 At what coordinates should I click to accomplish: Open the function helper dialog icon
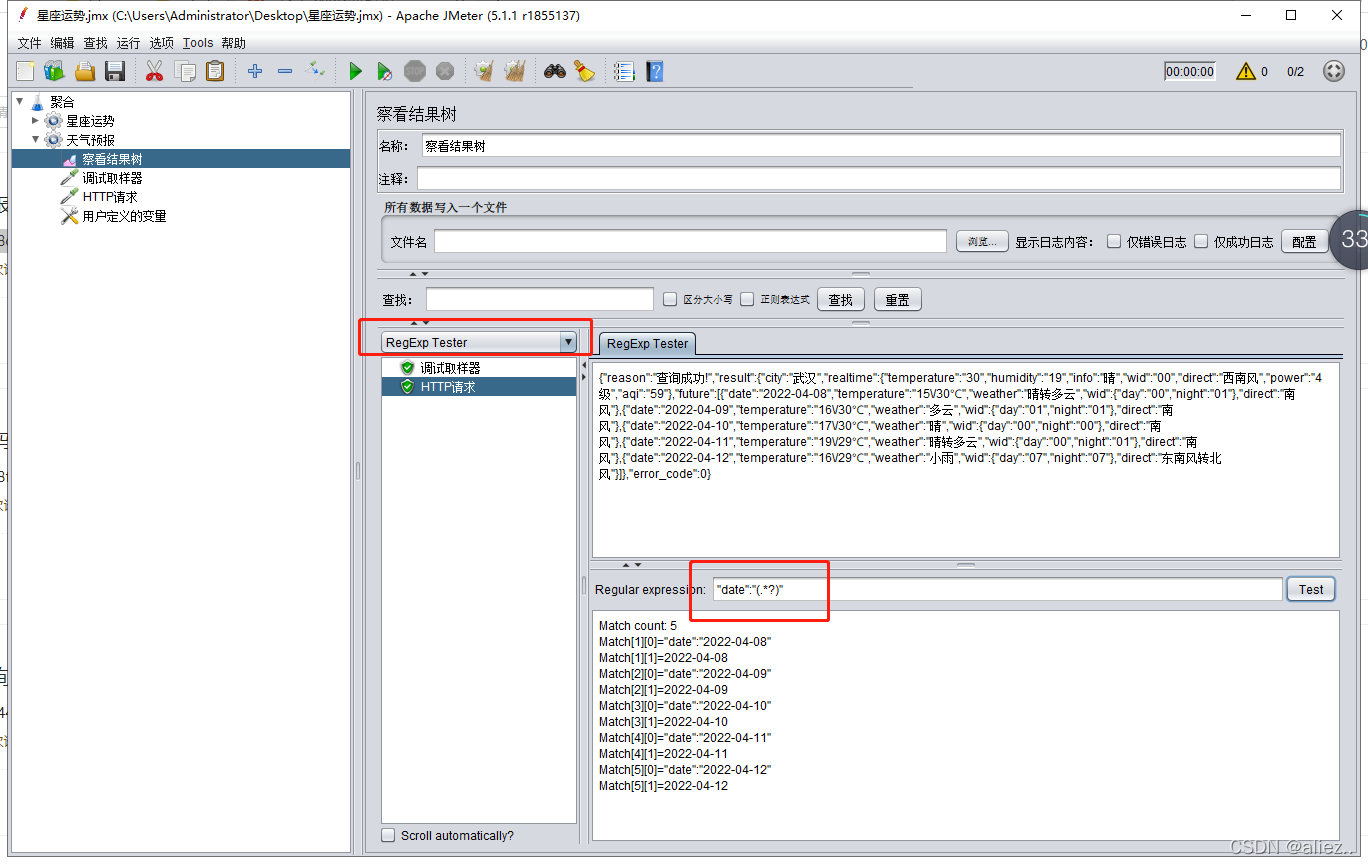(624, 71)
